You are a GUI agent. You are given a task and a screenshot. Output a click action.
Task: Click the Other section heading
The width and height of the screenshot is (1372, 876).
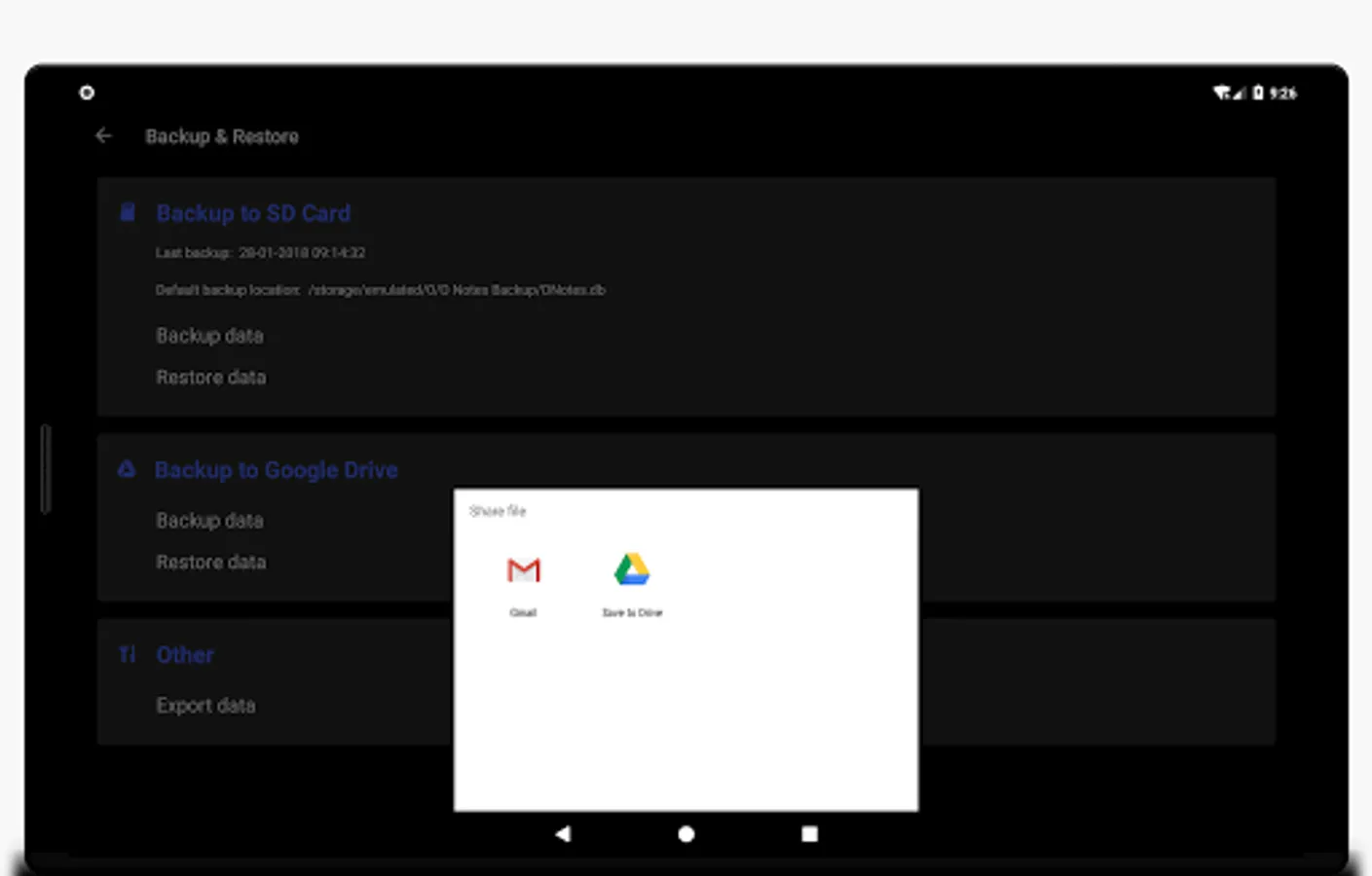[185, 655]
